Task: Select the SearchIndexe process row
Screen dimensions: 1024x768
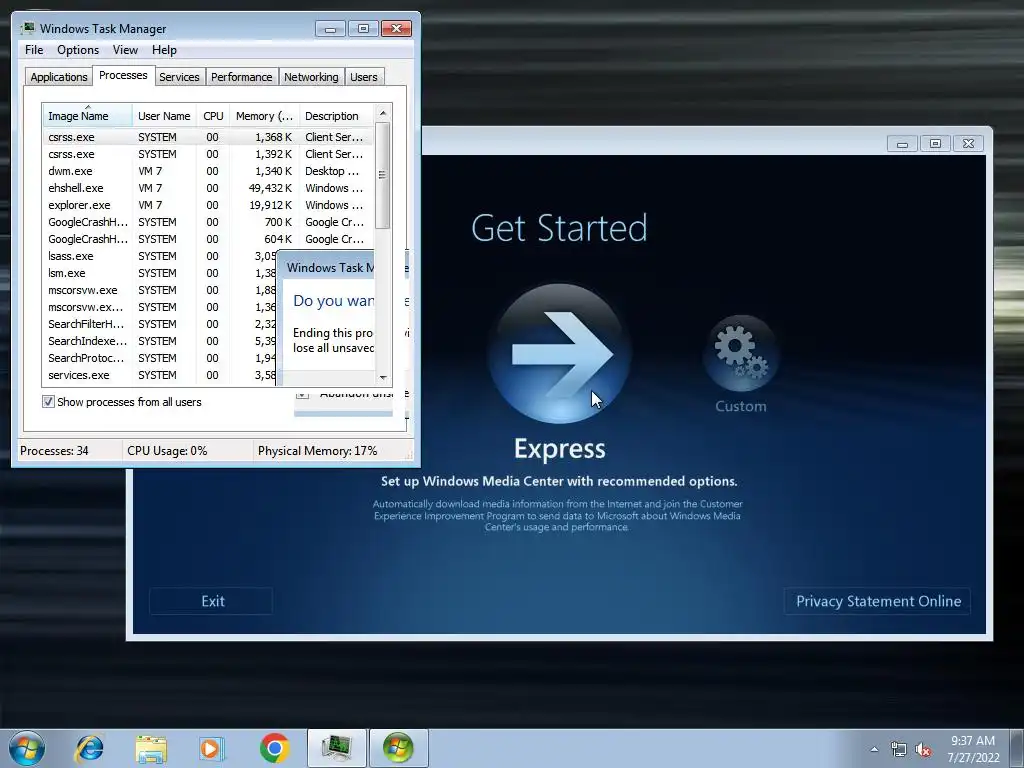Action: [x=160, y=341]
